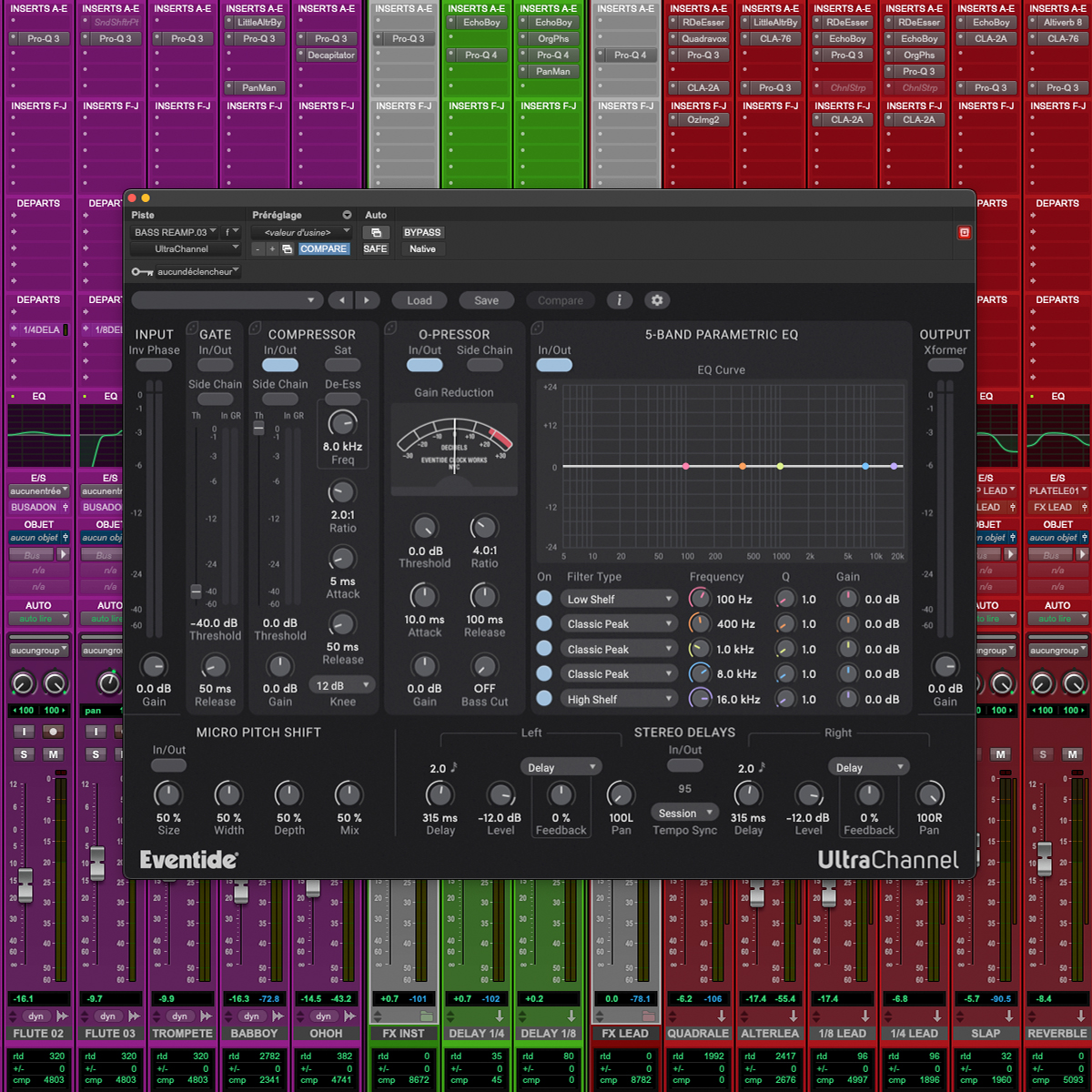Click the BYPASS button
The height and width of the screenshot is (1092, 1092).
(x=422, y=233)
